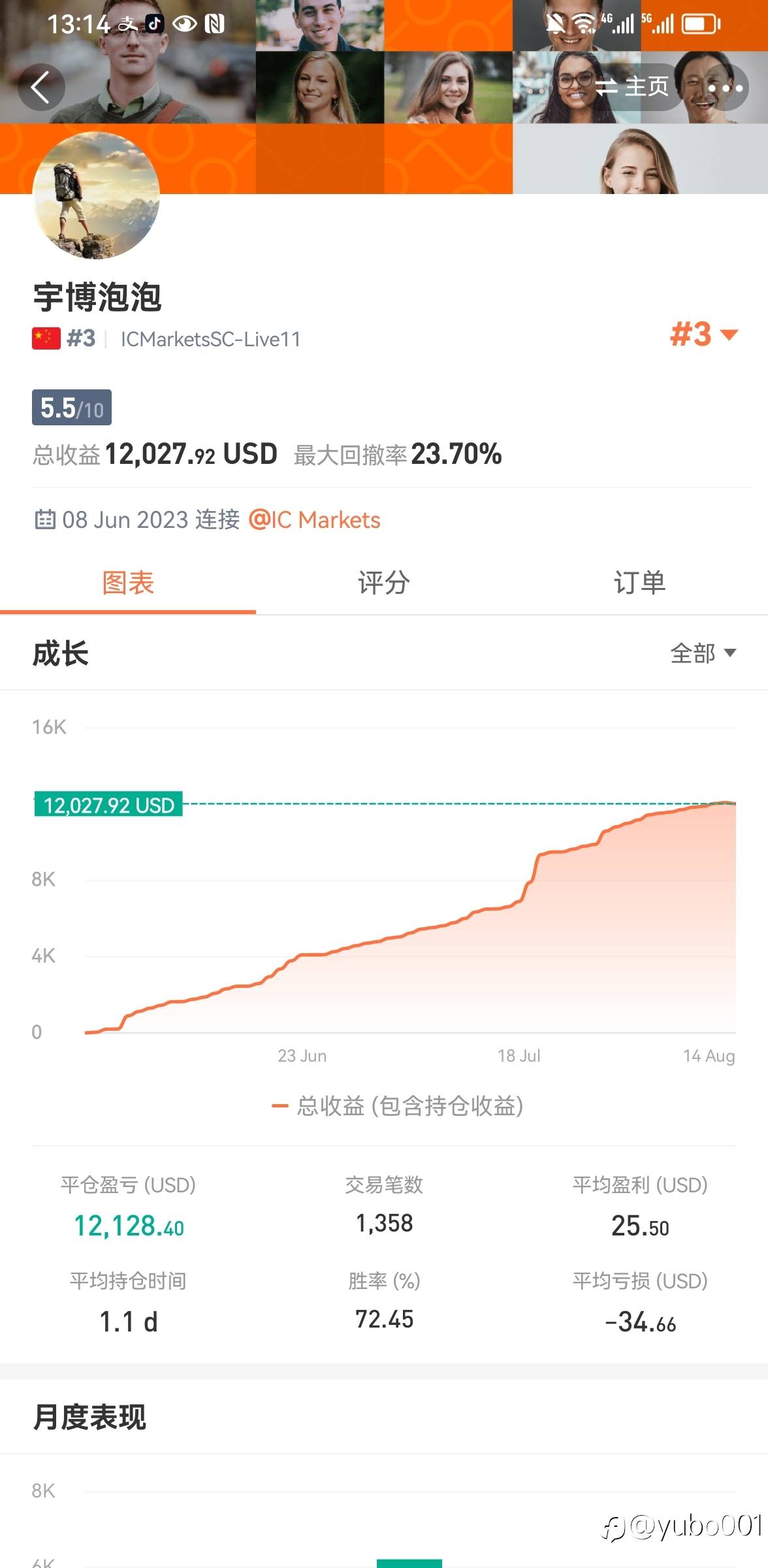Tap the 5.5/10 score badge
The height and width of the screenshot is (1568, 768).
(x=72, y=408)
